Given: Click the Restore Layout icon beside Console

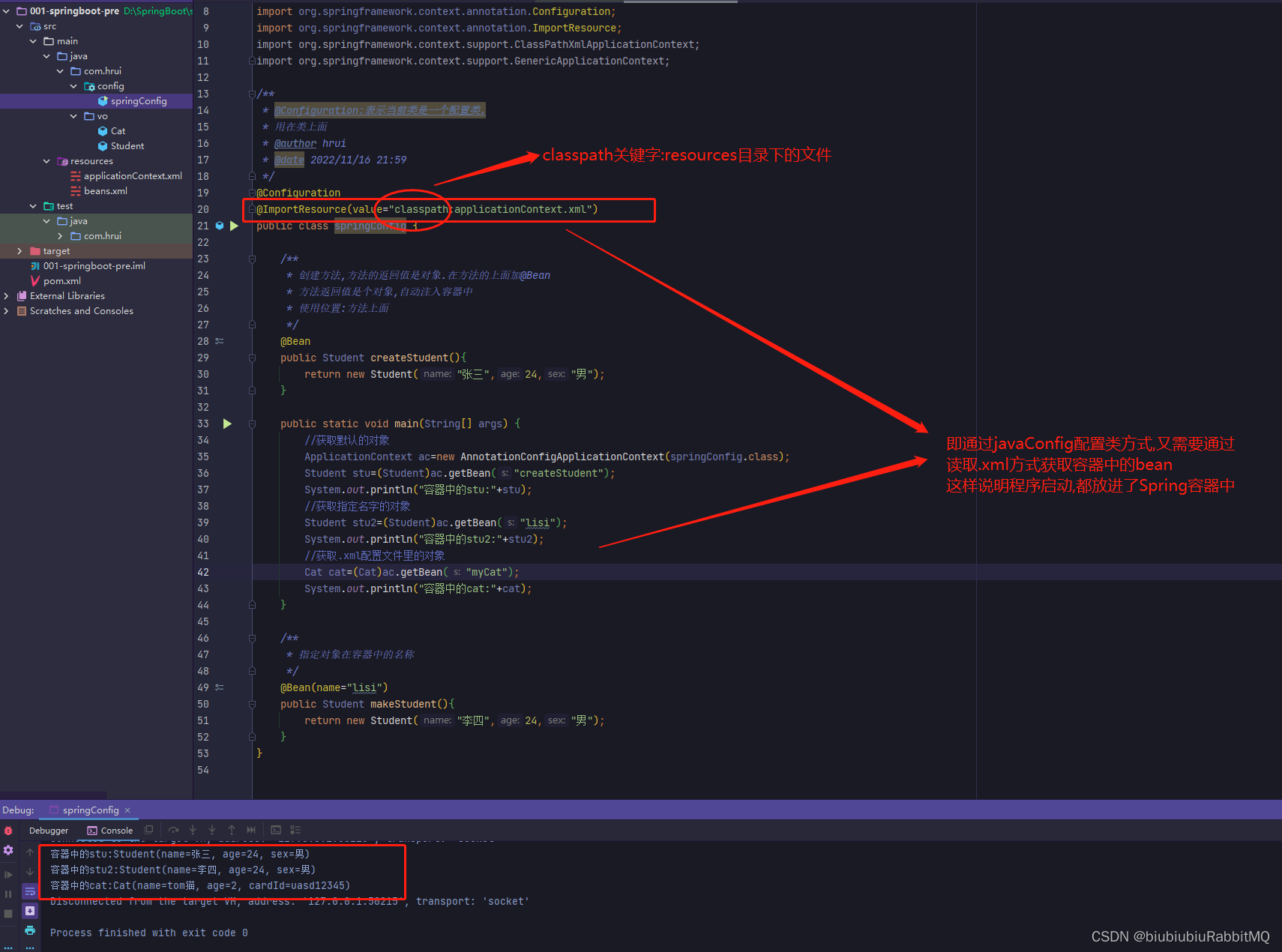Looking at the screenshot, I should click(x=149, y=830).
